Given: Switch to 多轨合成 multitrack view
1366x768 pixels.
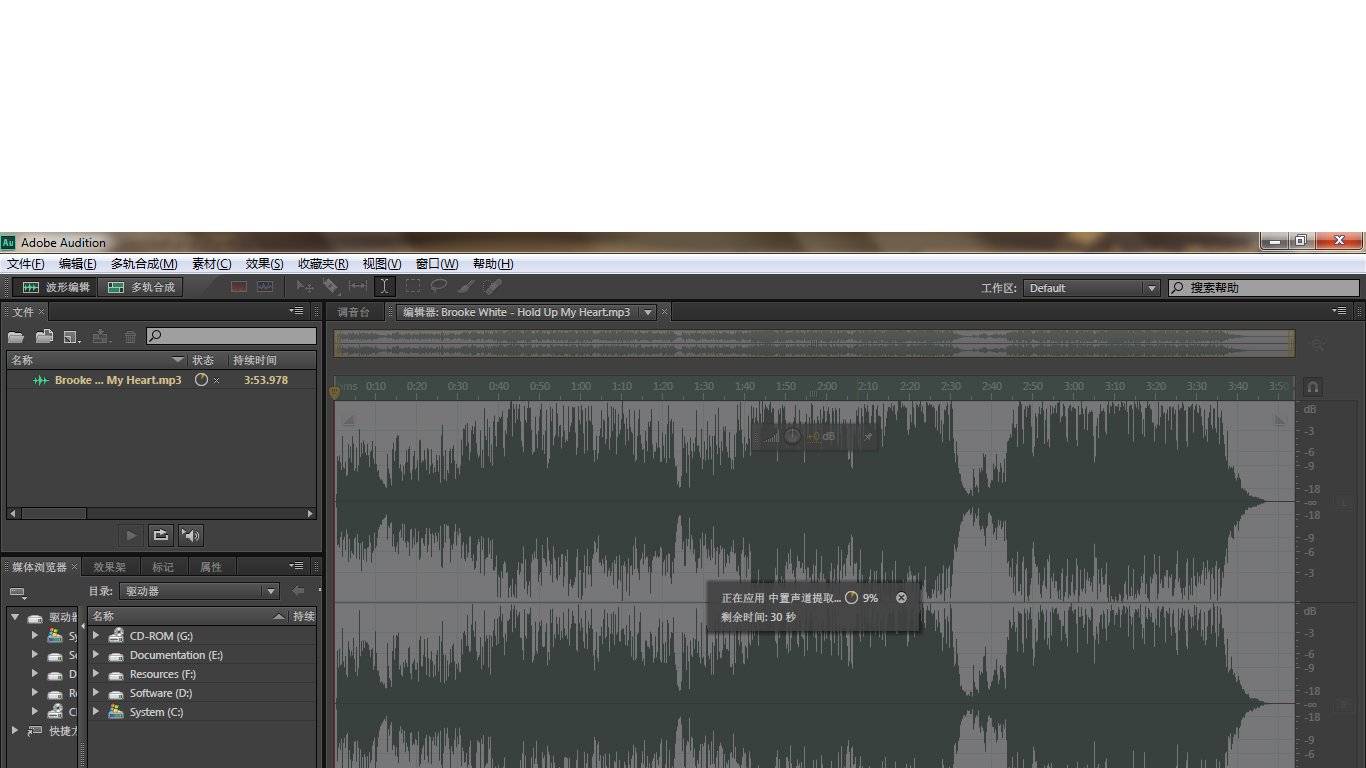Looking at the screenshot, I should [141, 288].
